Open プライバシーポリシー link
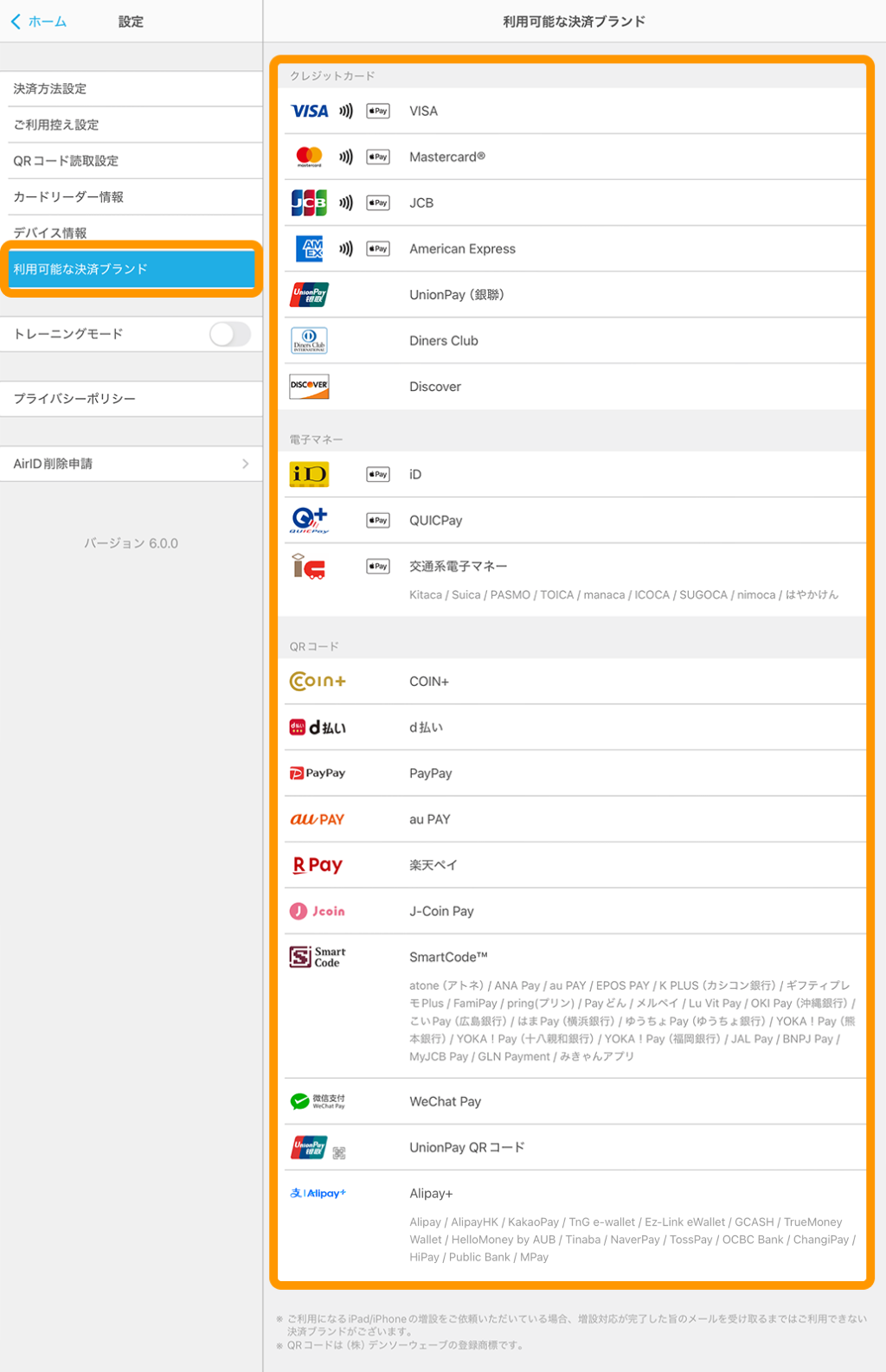This screenshot has height=1372, width=886. (x=74, y=399)
